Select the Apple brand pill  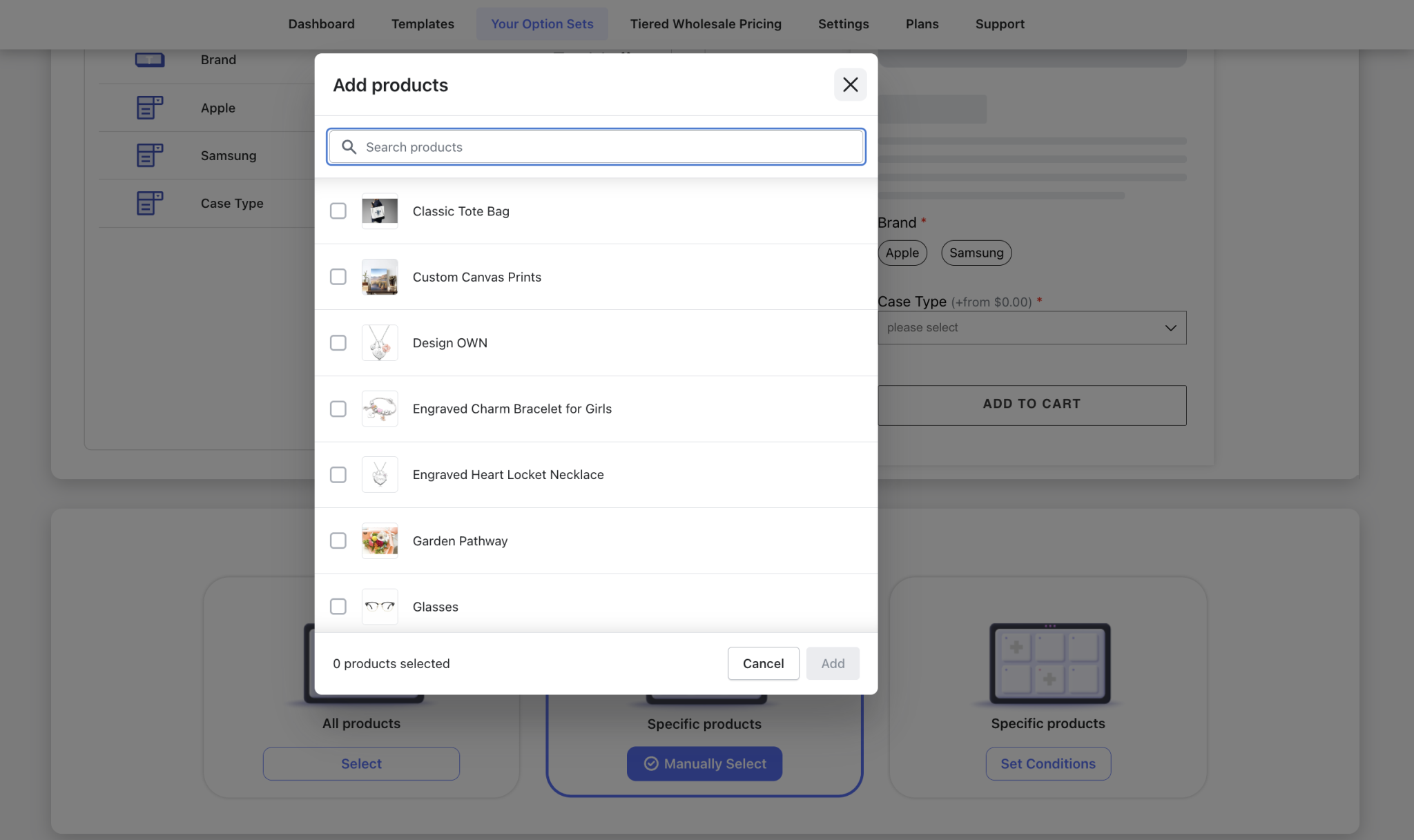[902, 253]
